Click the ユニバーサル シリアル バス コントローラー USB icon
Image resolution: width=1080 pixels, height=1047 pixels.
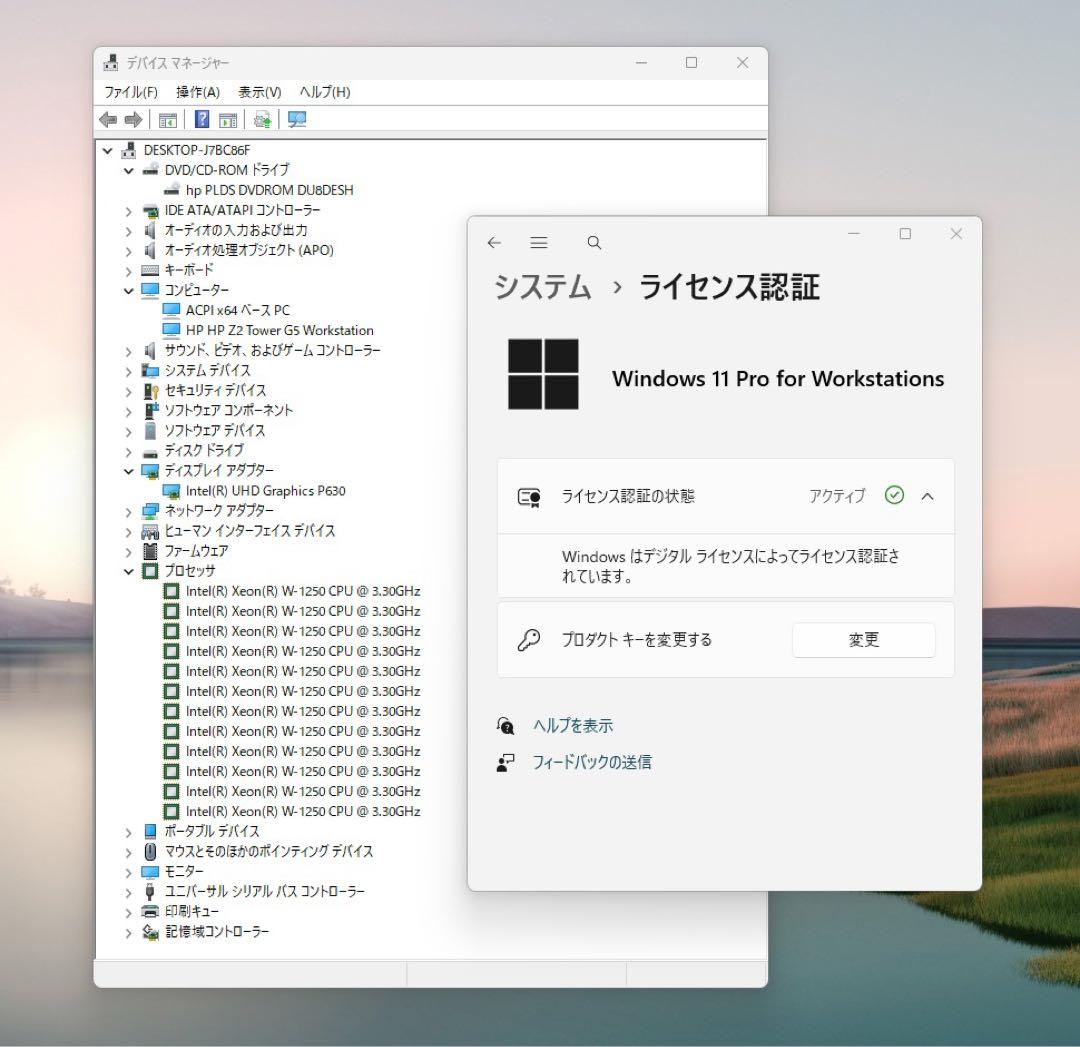click(149, 891)
